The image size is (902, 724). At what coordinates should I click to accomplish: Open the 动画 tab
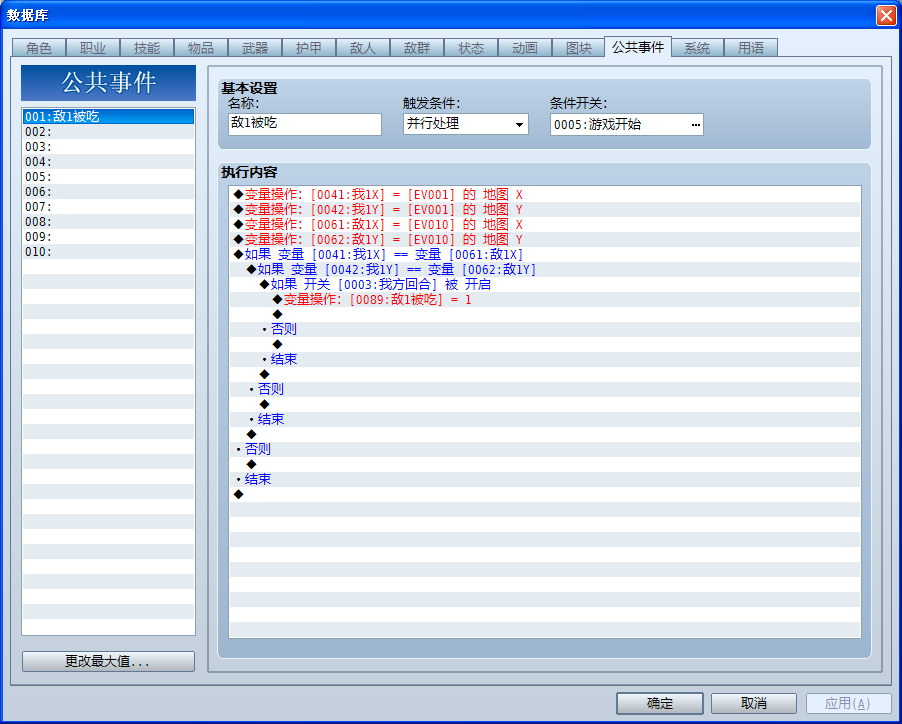(525, 48)
